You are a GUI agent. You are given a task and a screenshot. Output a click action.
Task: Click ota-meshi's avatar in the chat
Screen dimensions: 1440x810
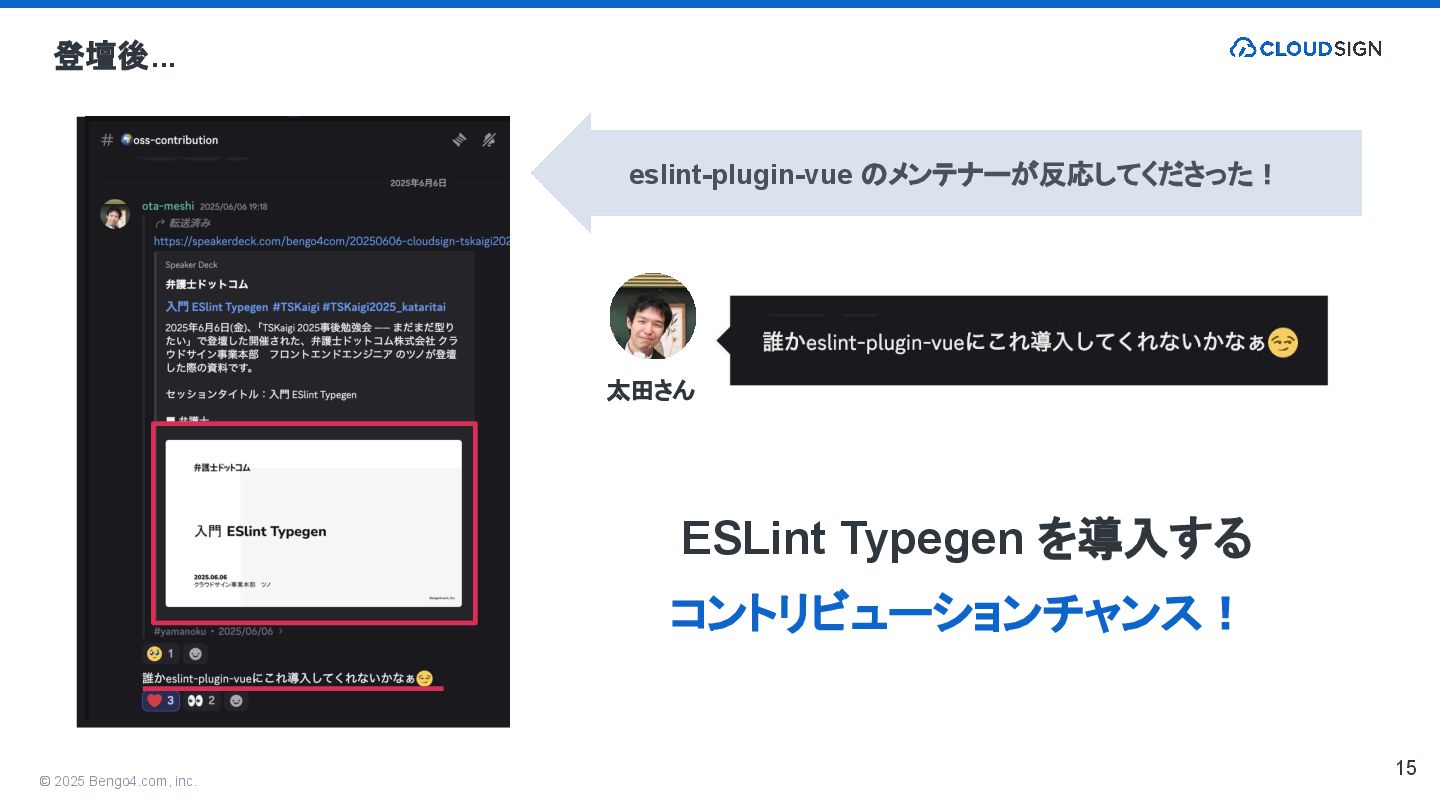coord(115,214)
